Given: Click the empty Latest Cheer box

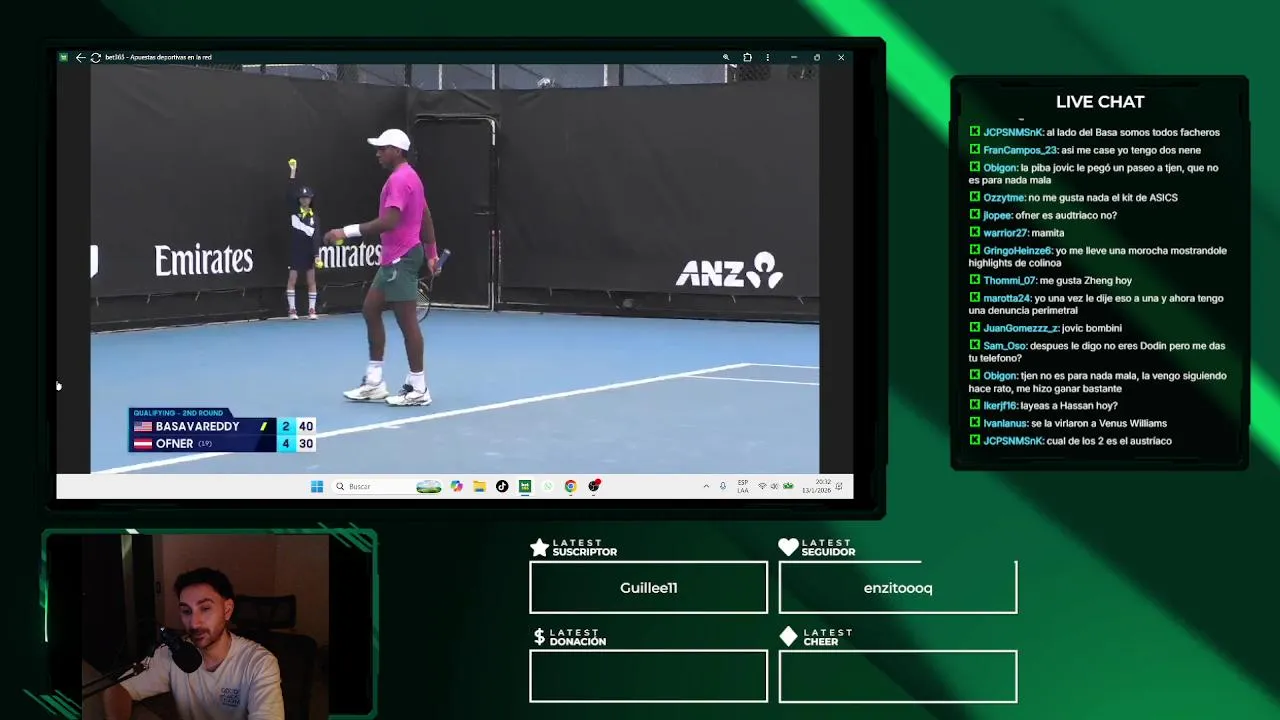Looking at the screenshot, I should point(898,676).
